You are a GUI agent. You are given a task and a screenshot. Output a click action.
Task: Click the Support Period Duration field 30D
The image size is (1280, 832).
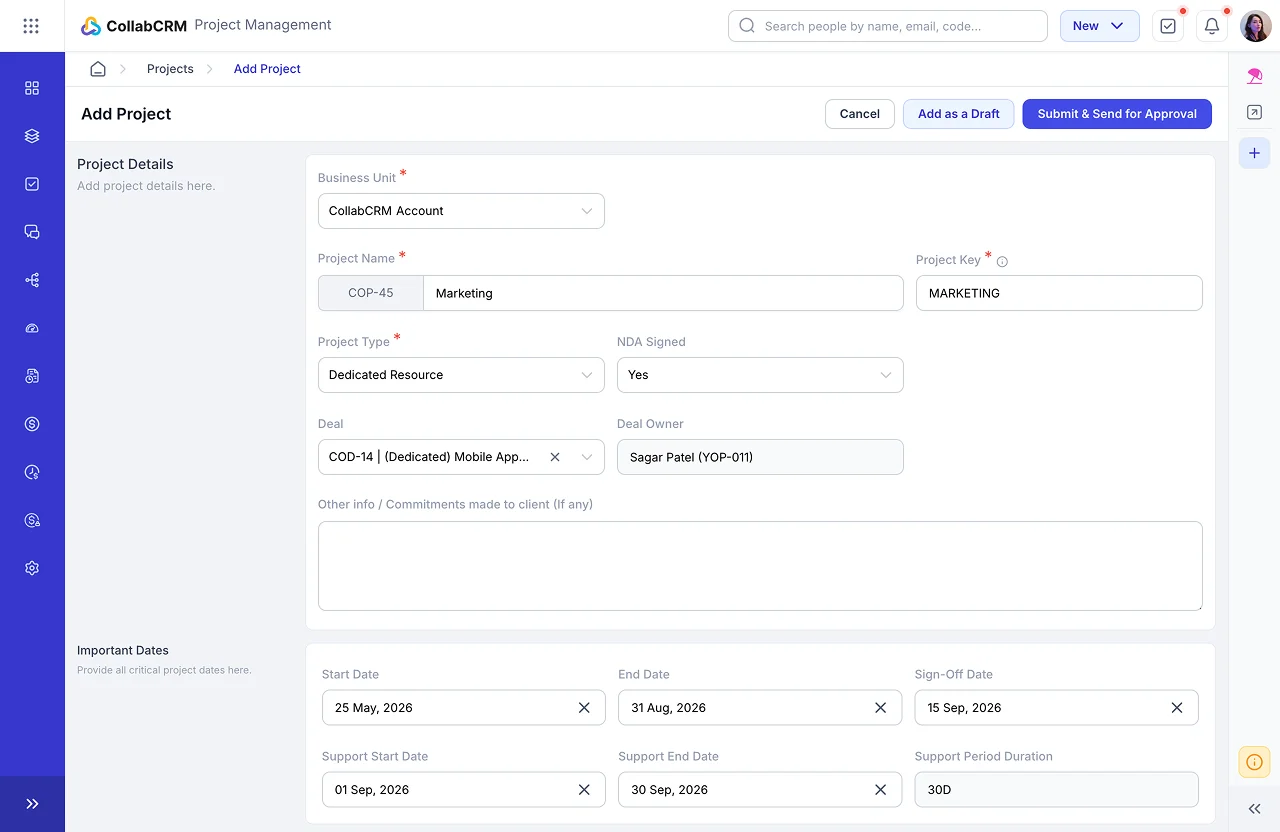coord(1056,789)
